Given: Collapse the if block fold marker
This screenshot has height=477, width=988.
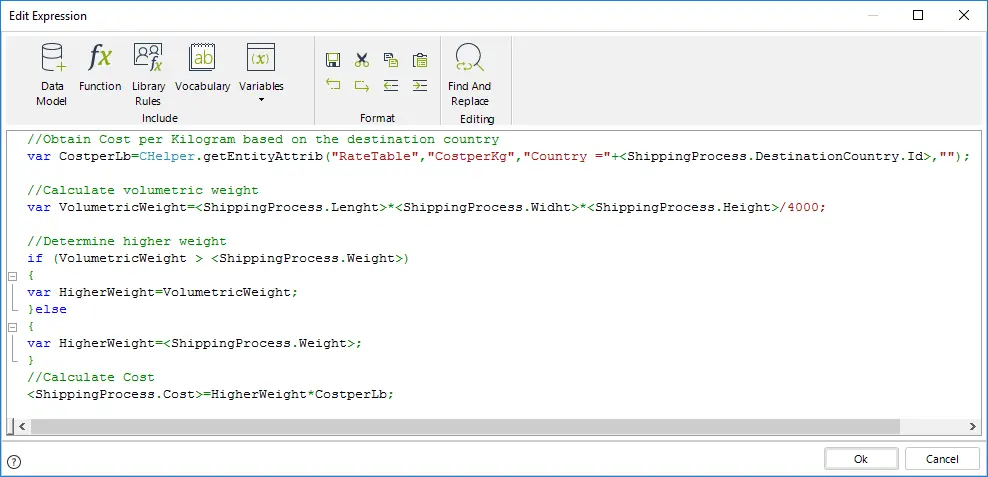Looking at the screenshot, I should [x=12, y=276].
